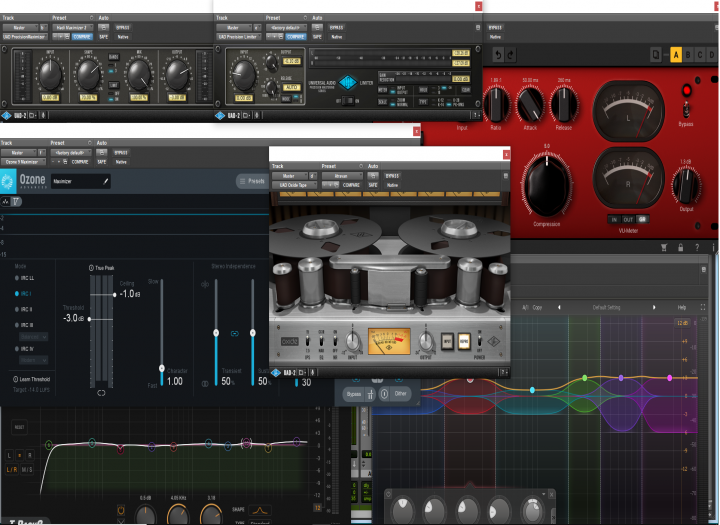
Task: Open Hadi Maximizer 2 preset dropdown
Action: pyautogui.click(x=73, y=28)
